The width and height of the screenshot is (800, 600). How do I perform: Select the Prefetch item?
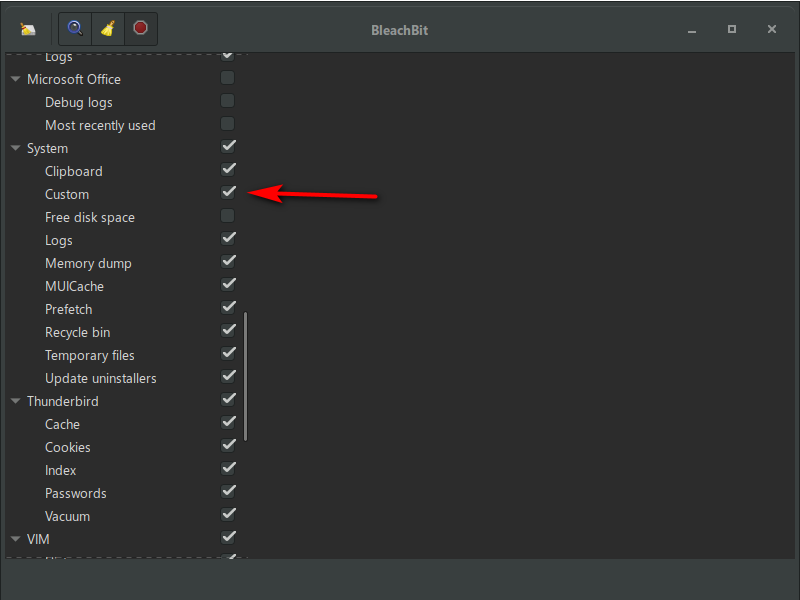pos(68,310)
